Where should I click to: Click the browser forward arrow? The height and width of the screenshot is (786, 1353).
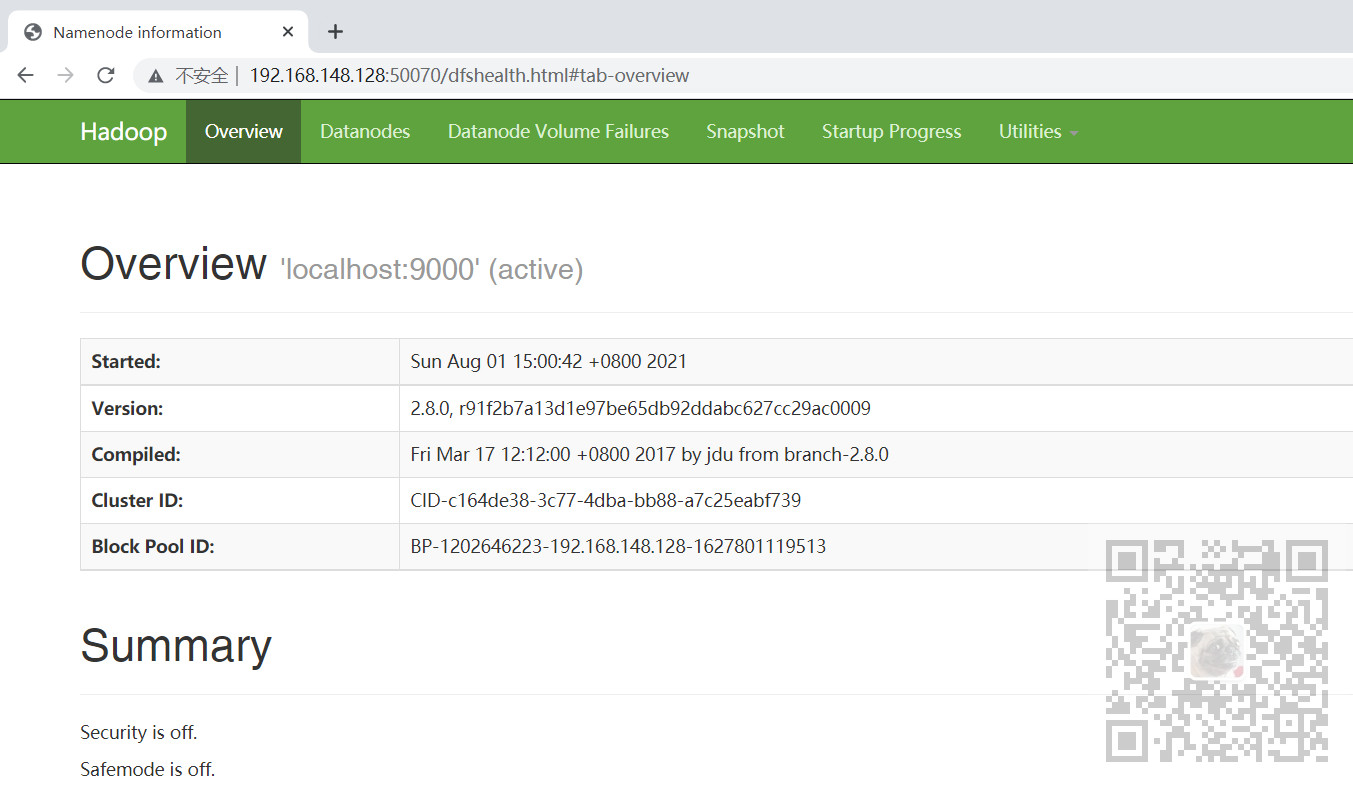point(66,75)
